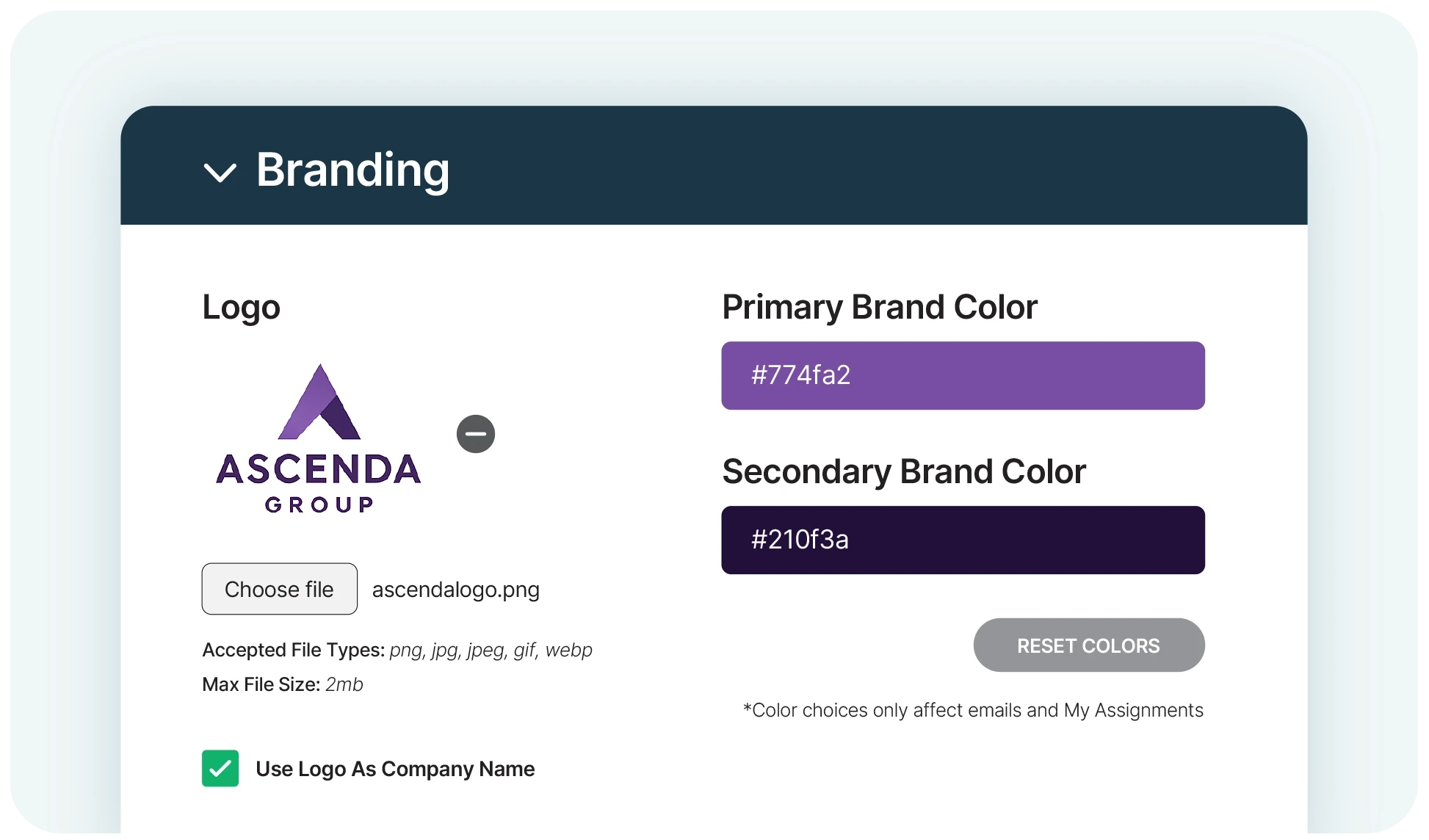The height and width of the screenshot is (840, 1429).
Task: Click the color choices footnote text
Action: click(973, 711)
